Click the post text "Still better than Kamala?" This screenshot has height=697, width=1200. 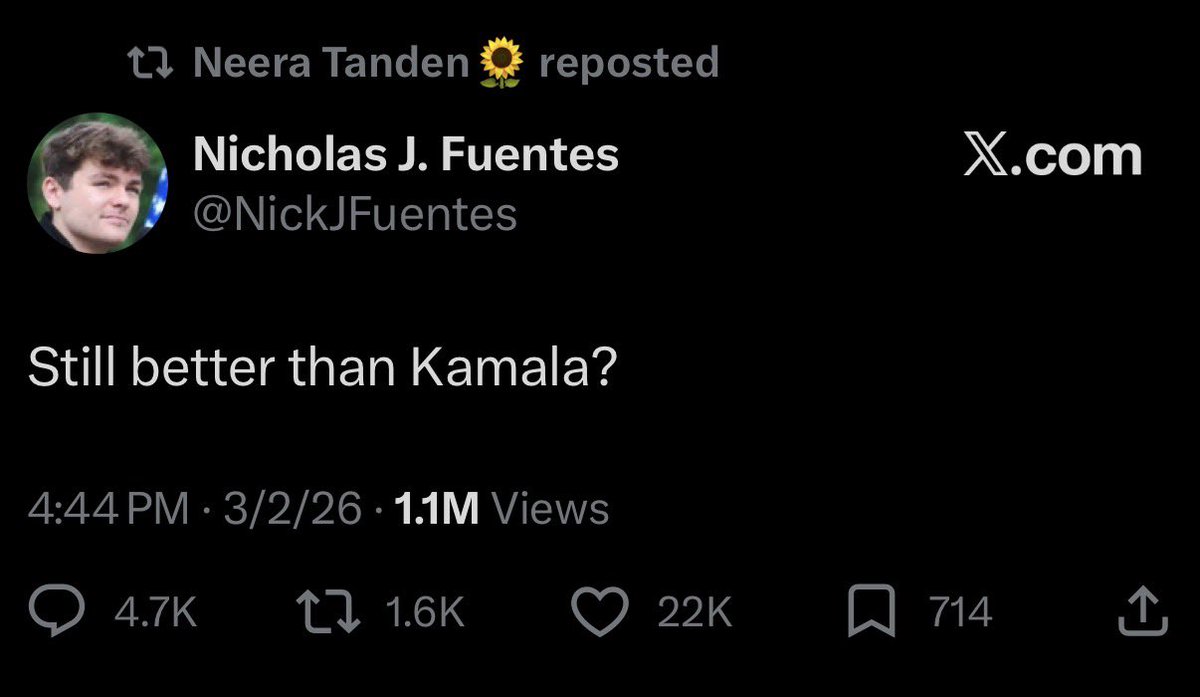[320, 370]
